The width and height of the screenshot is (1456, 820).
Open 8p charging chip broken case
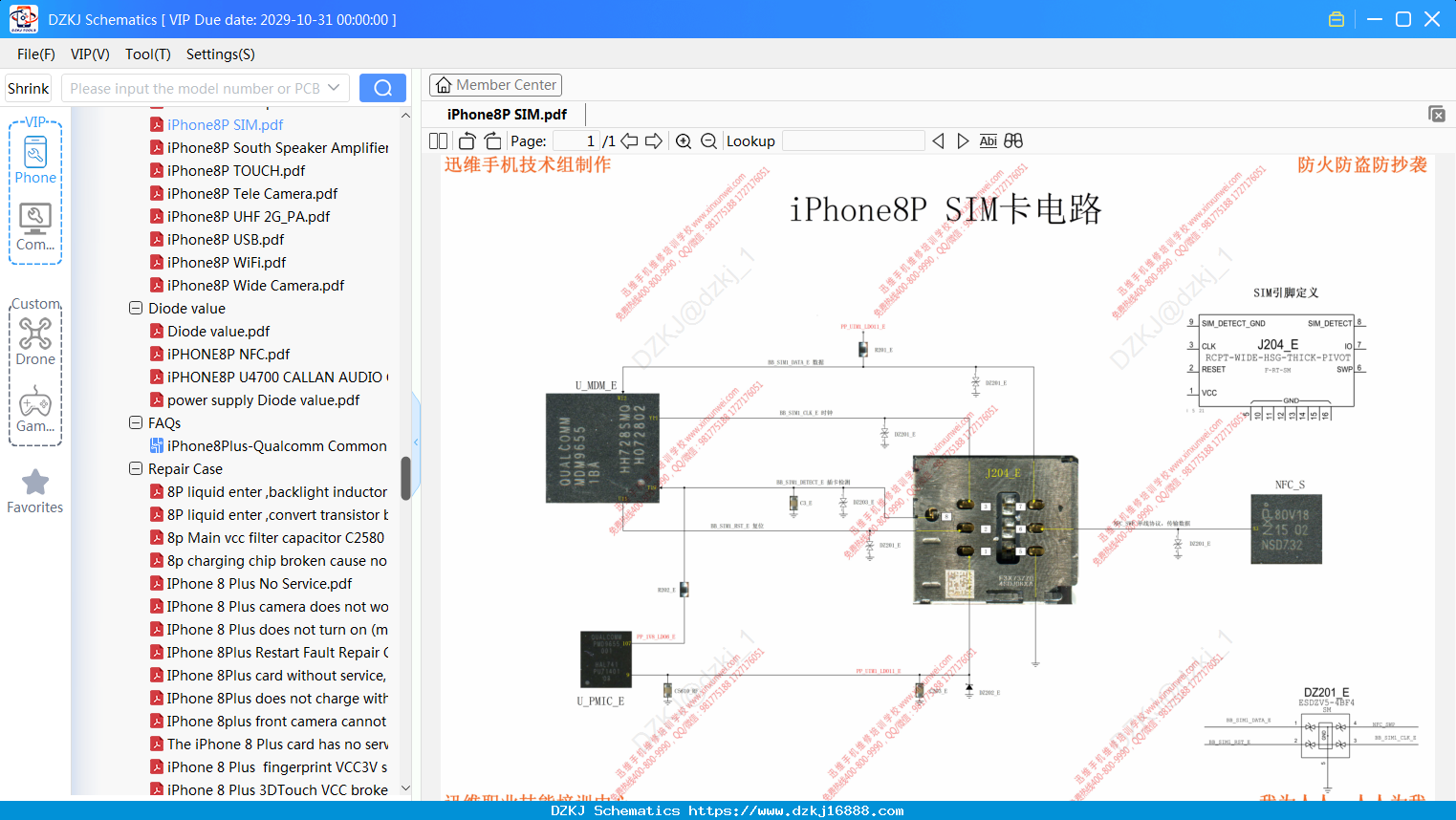point(277,561)
